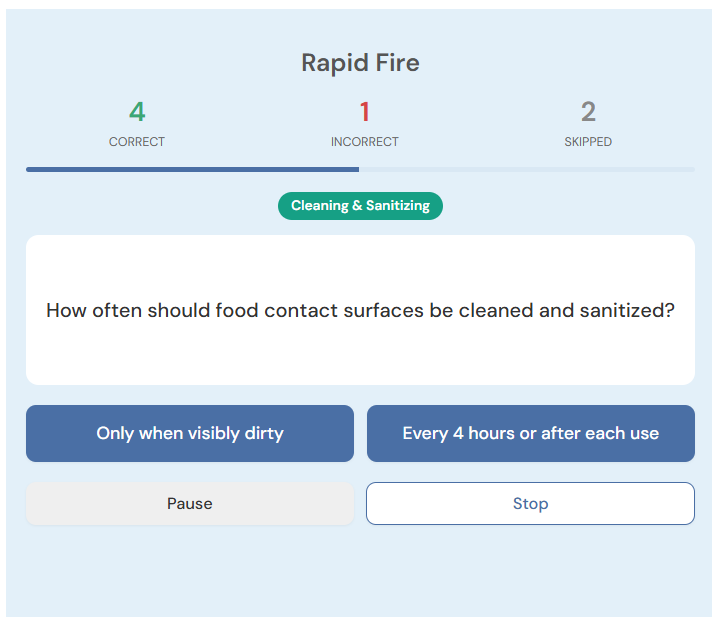The height and width of the screenshot is (617, 712).
Task: Click the question card text
Action: click(x=360, y=310)
